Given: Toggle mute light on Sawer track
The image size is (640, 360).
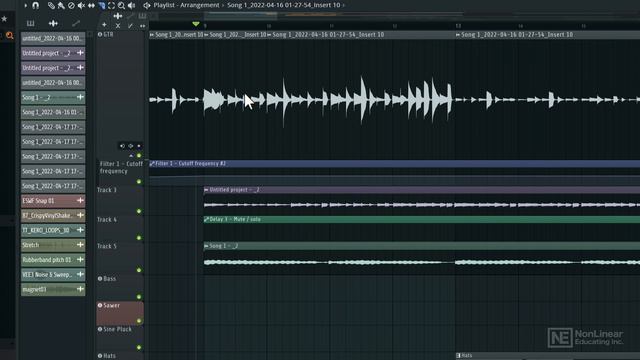Looking at the screenshot, I should point(139,321).
